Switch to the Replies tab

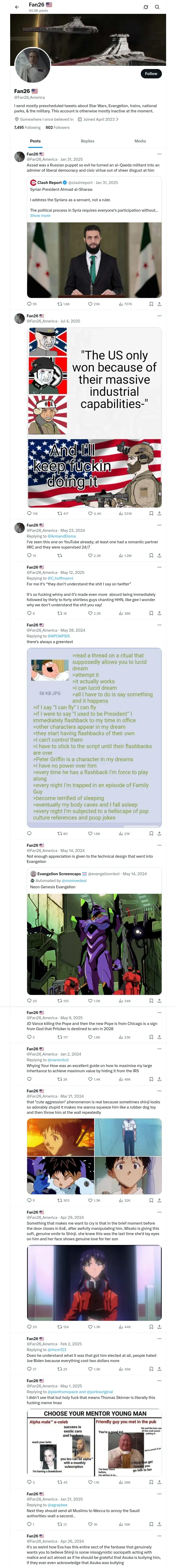click(87, 141)
